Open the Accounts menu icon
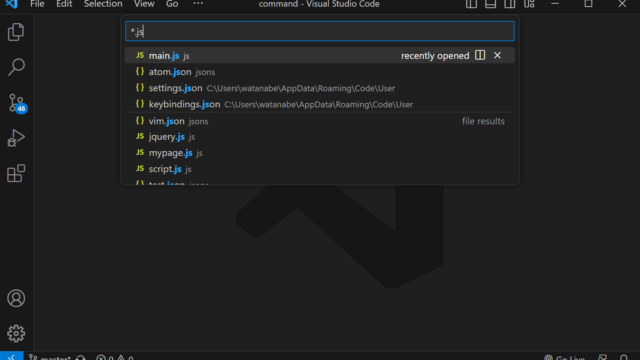This screenshot has width=640, height=360. tap(16, 298)
